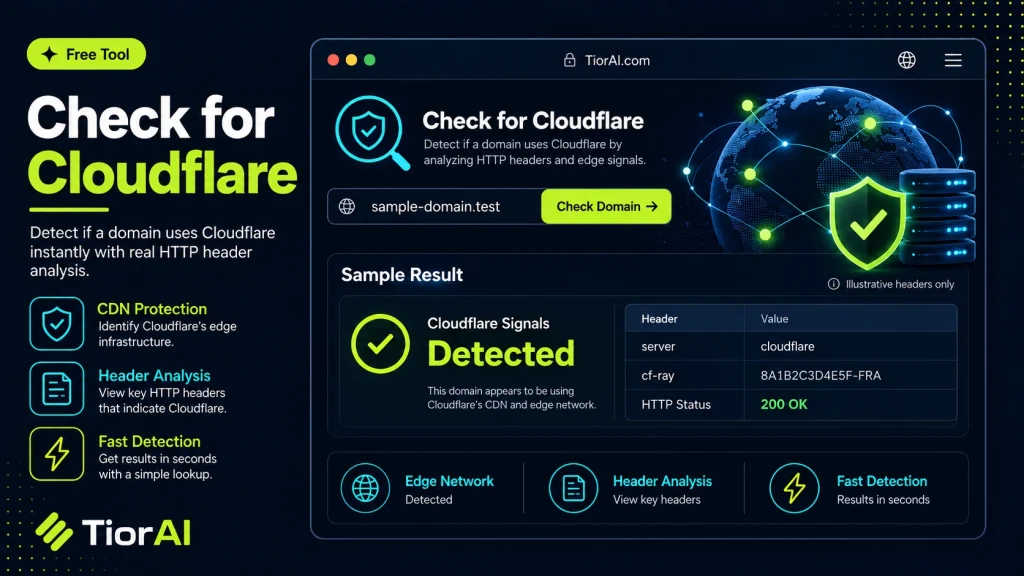Click the yellow minimize window dot
This screenshot has height=576, width=1024.
pos(351,60)
